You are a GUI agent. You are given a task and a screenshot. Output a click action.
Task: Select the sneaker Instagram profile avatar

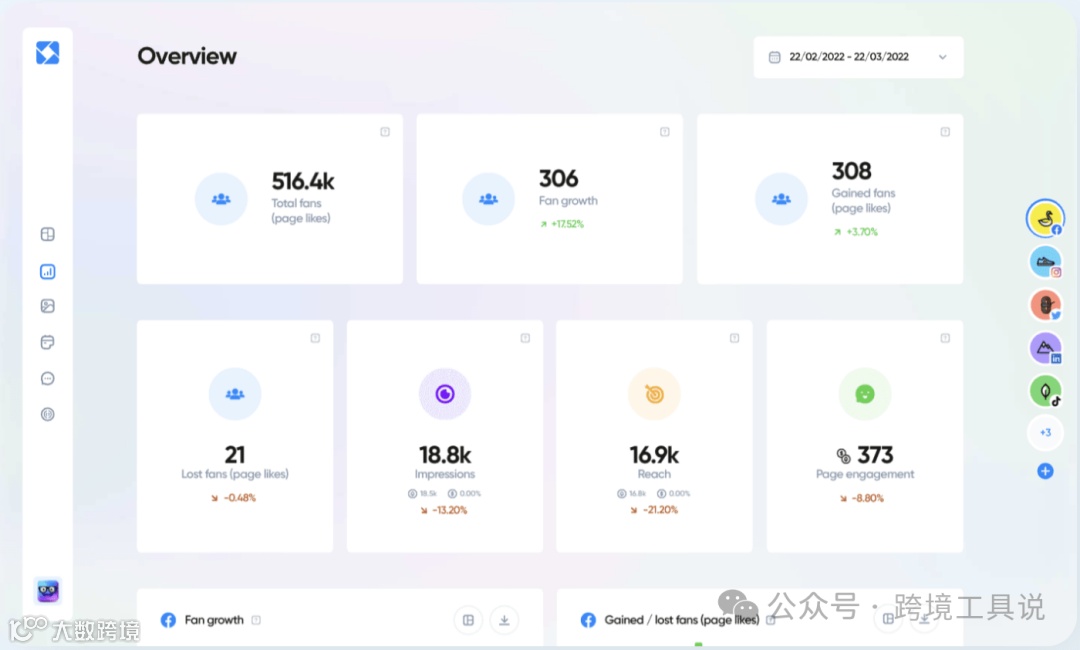click(1046, 262)
